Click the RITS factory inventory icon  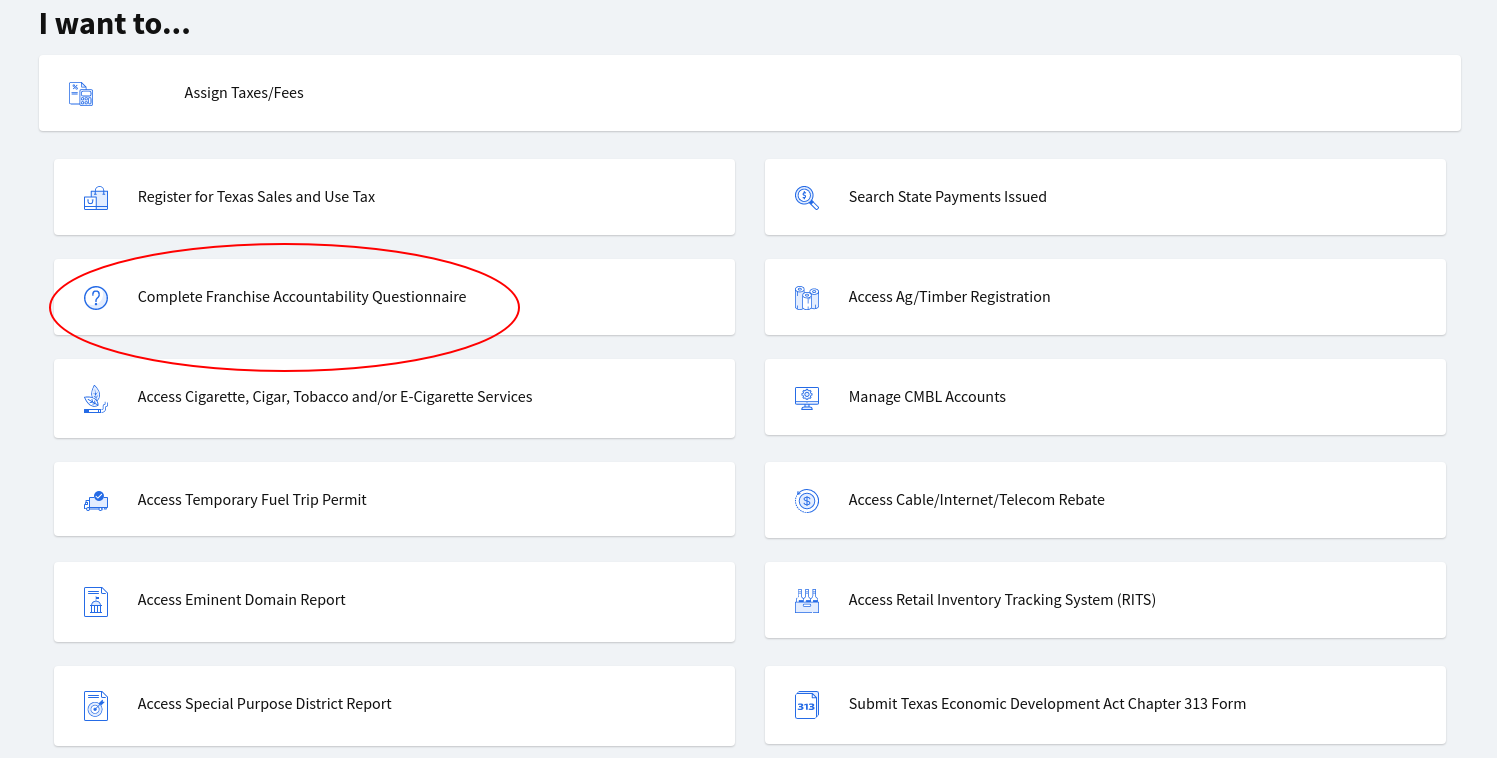806,601
